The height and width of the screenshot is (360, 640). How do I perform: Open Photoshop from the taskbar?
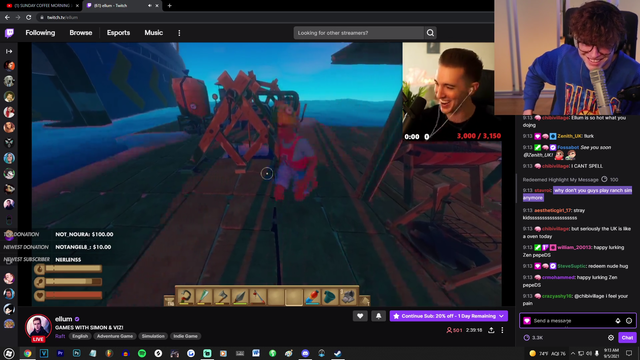click(x=77, y=353)
